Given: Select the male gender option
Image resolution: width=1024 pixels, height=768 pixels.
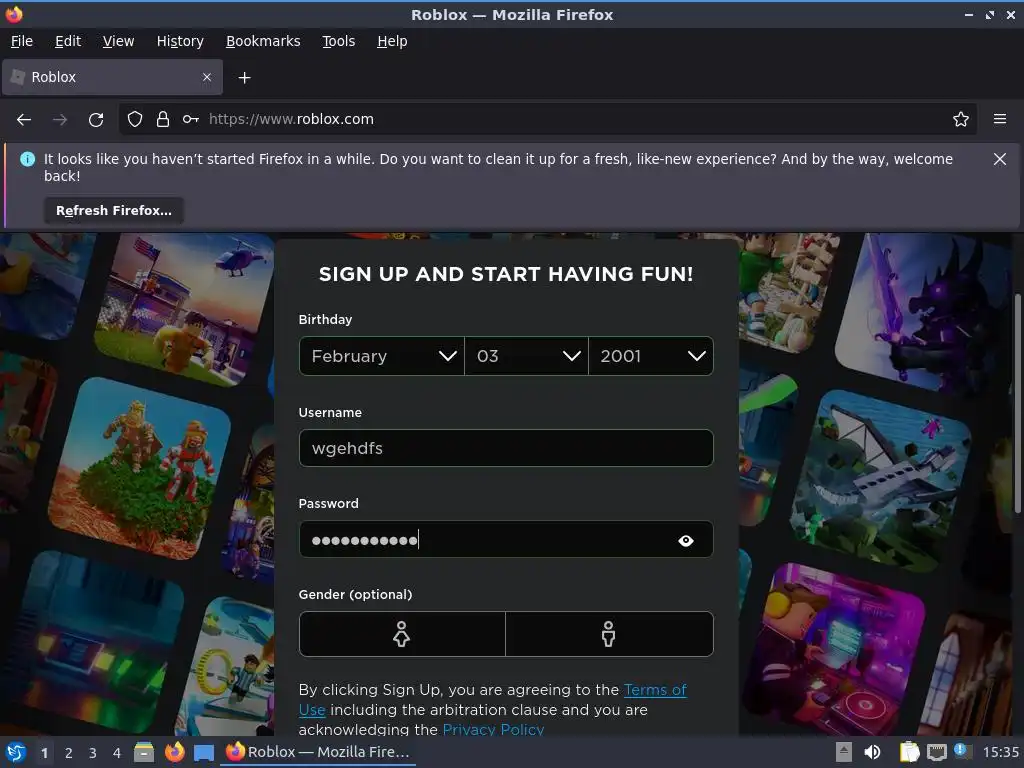Looking at the screenshot, I should pos(609,634).
